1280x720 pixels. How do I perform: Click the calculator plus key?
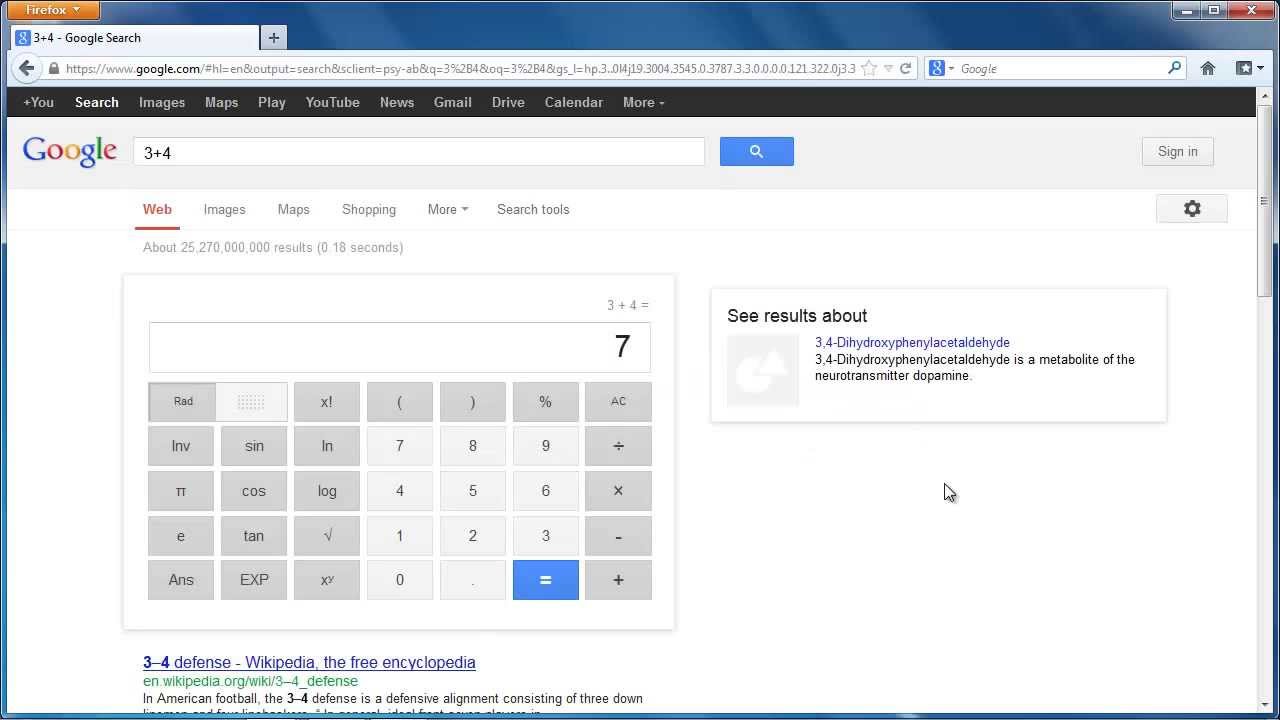point(618,580)
